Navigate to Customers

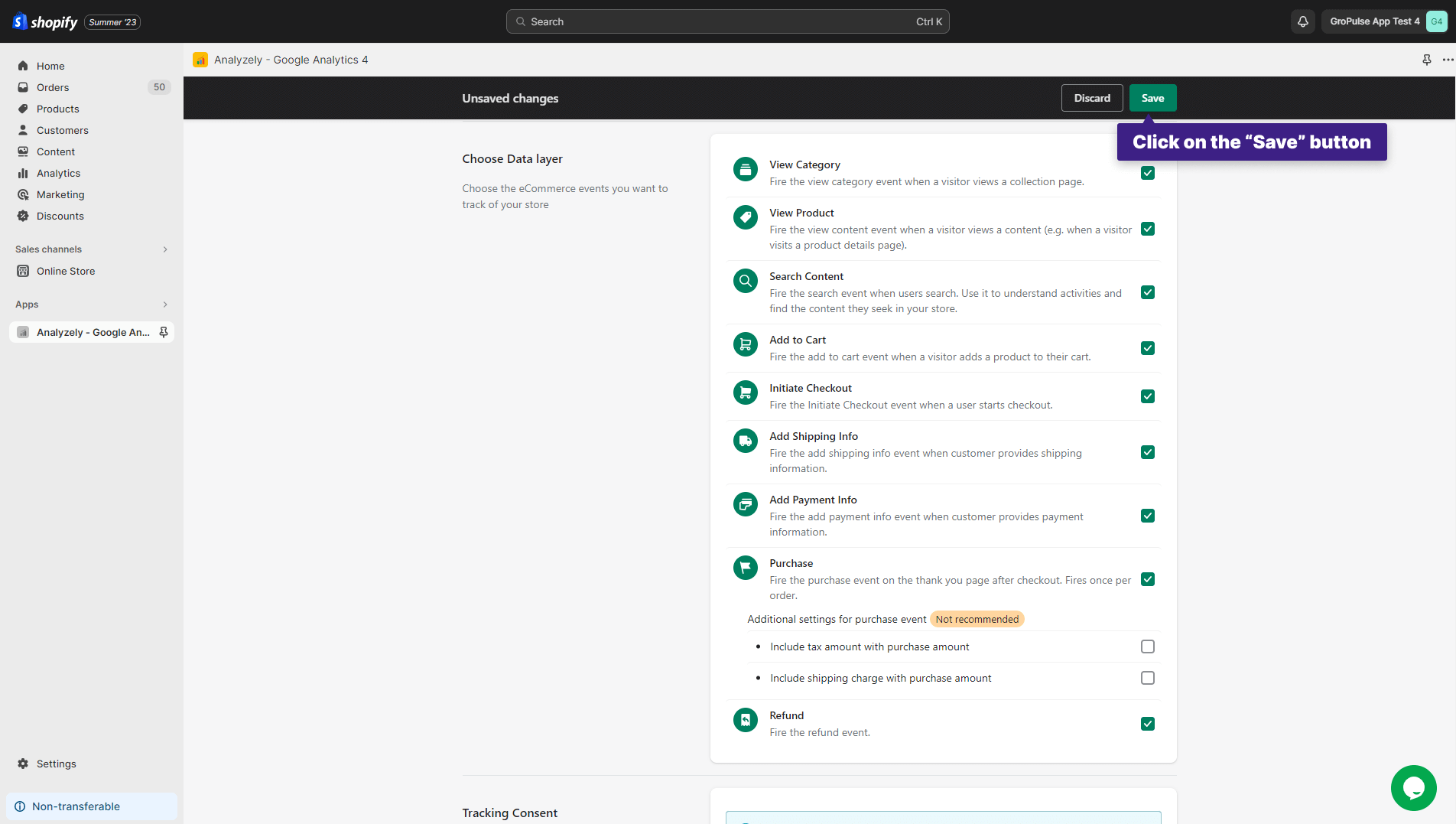(92, 130)
